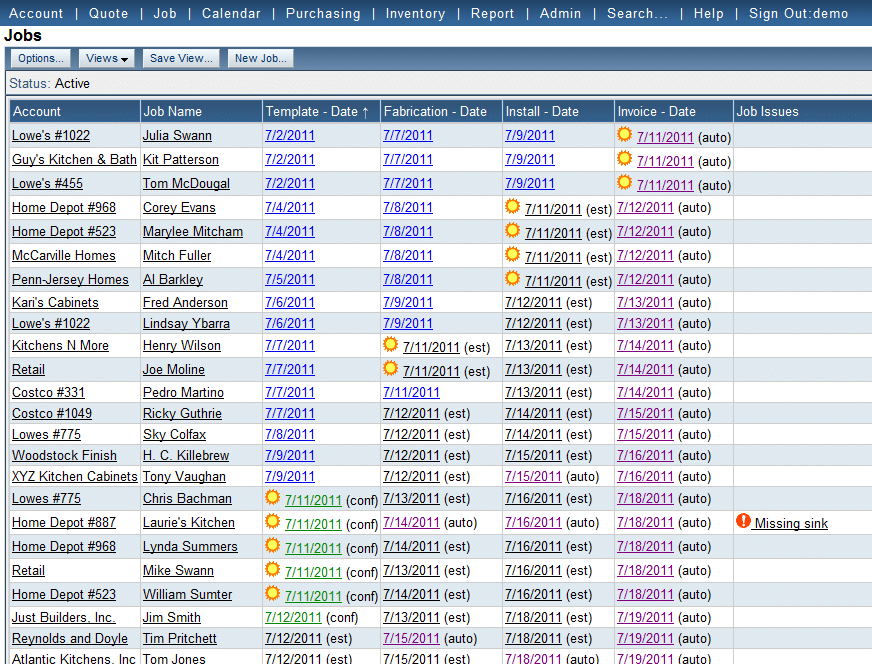The image size is (872, 664).
Task: Click the red alert icon beside Missing sink
Action: 743,521
